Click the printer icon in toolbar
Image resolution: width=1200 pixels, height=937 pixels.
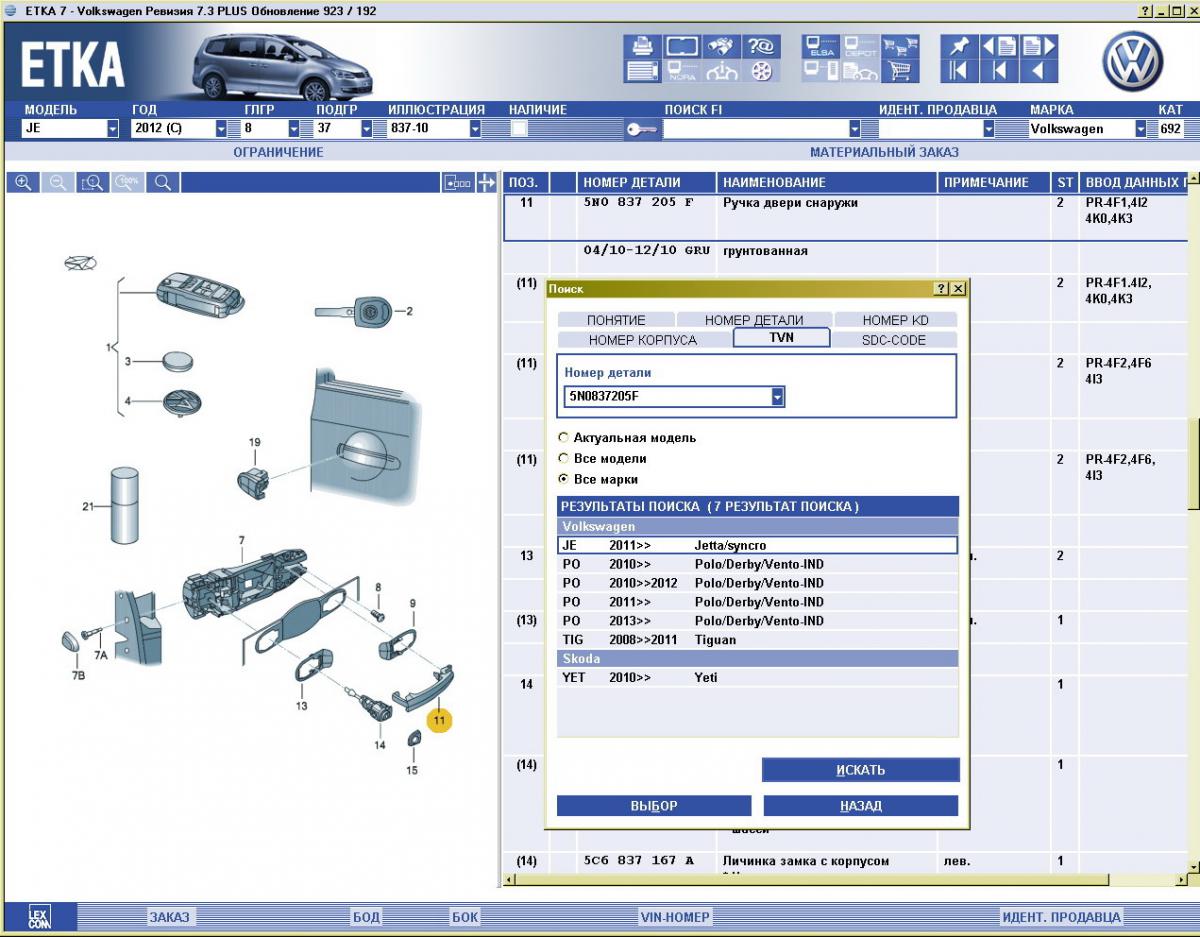coord(641,46)
